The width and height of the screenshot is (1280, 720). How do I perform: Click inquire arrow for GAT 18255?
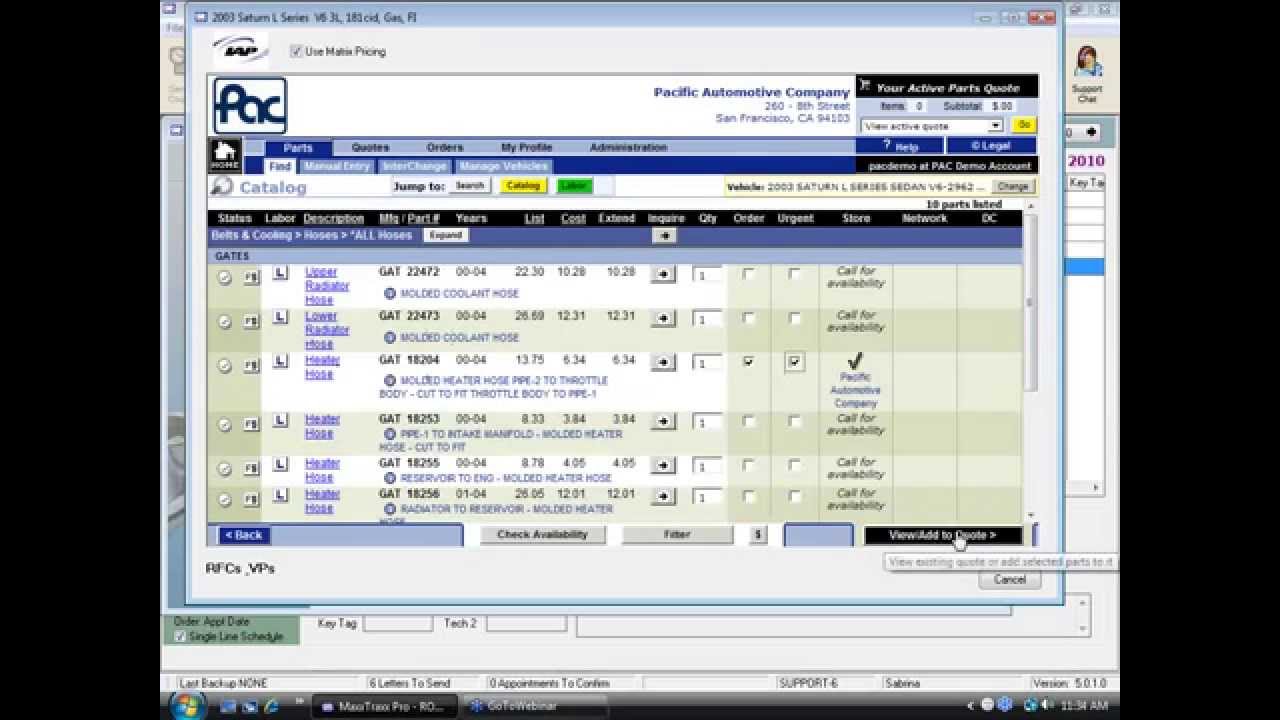tap(663, 466)
